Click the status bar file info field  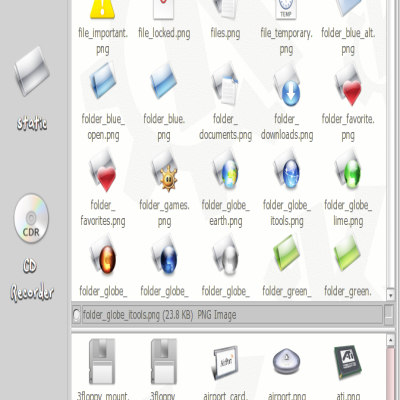tap(232, 314)
